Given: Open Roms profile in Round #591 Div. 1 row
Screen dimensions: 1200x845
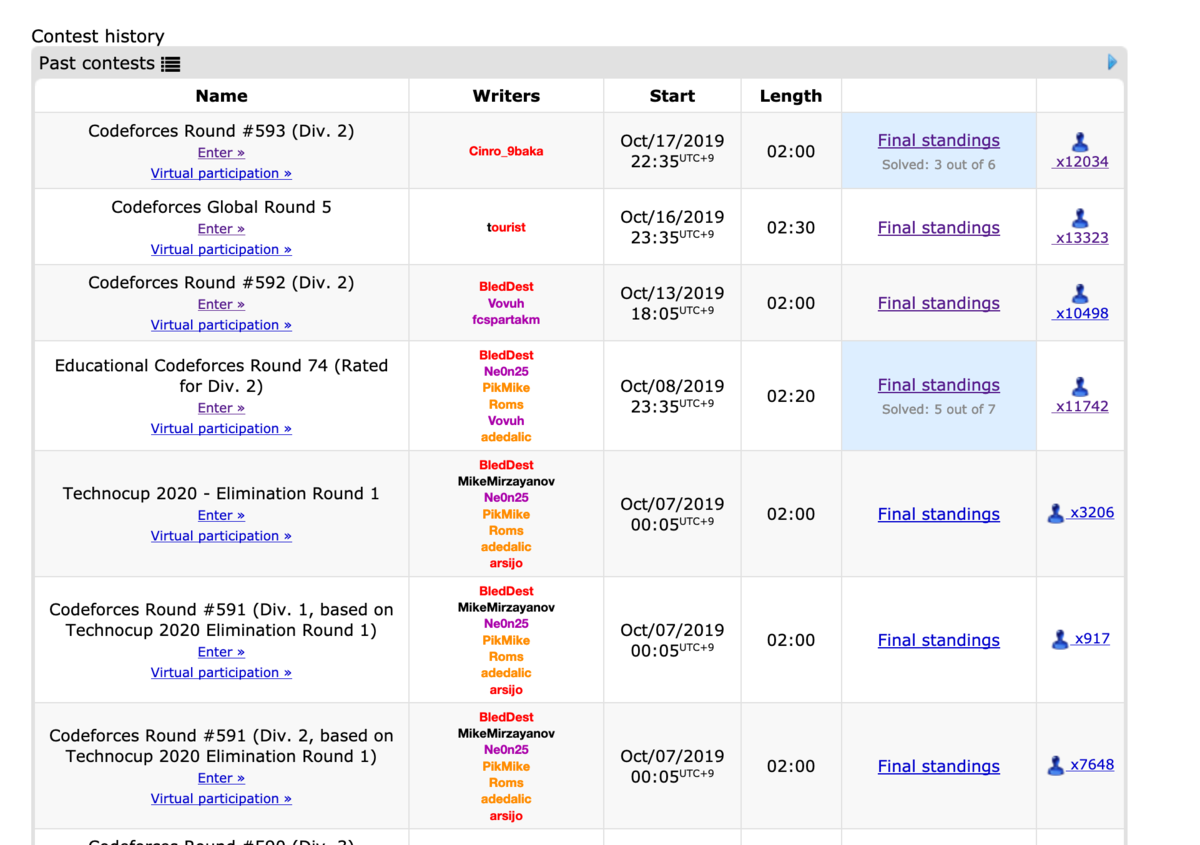Looking at the screenshot, I should click(x=506, y=657).
